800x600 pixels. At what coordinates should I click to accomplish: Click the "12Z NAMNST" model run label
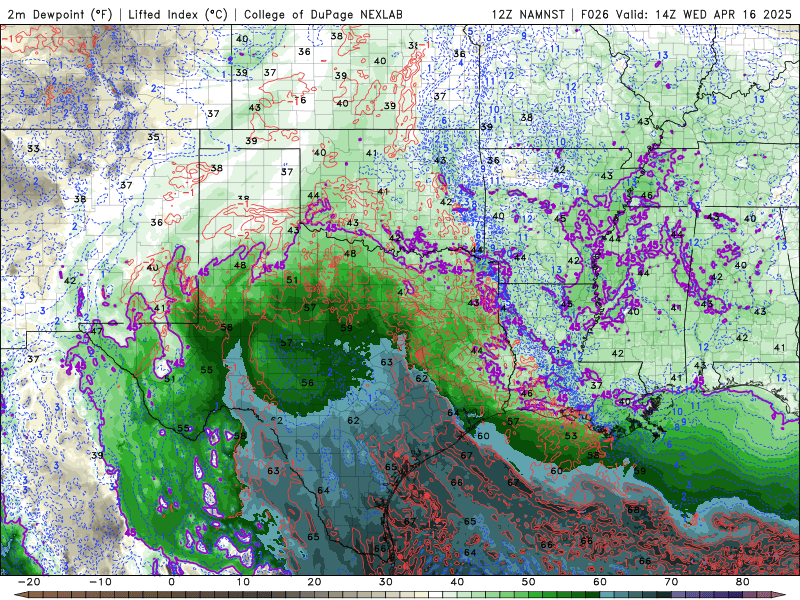coord(528,14)
